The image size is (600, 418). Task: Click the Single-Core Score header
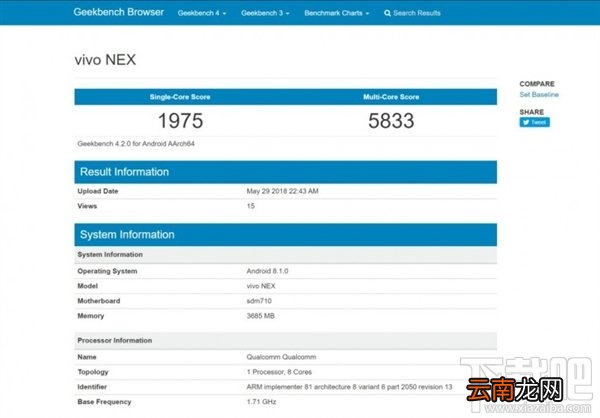pos(180,97)
